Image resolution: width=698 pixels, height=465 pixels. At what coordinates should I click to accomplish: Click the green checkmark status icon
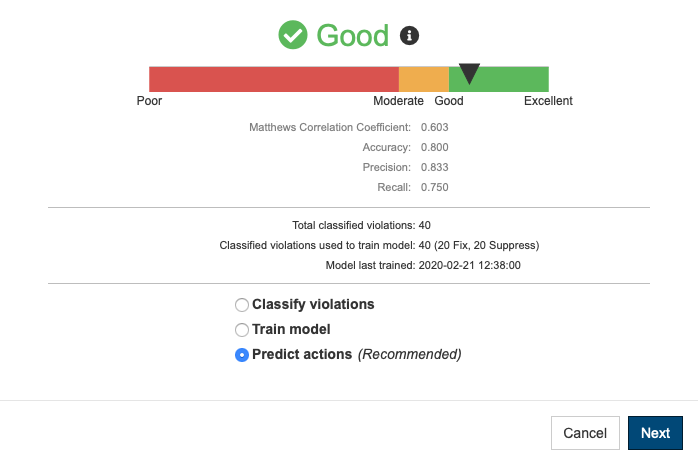pos(292,35)
